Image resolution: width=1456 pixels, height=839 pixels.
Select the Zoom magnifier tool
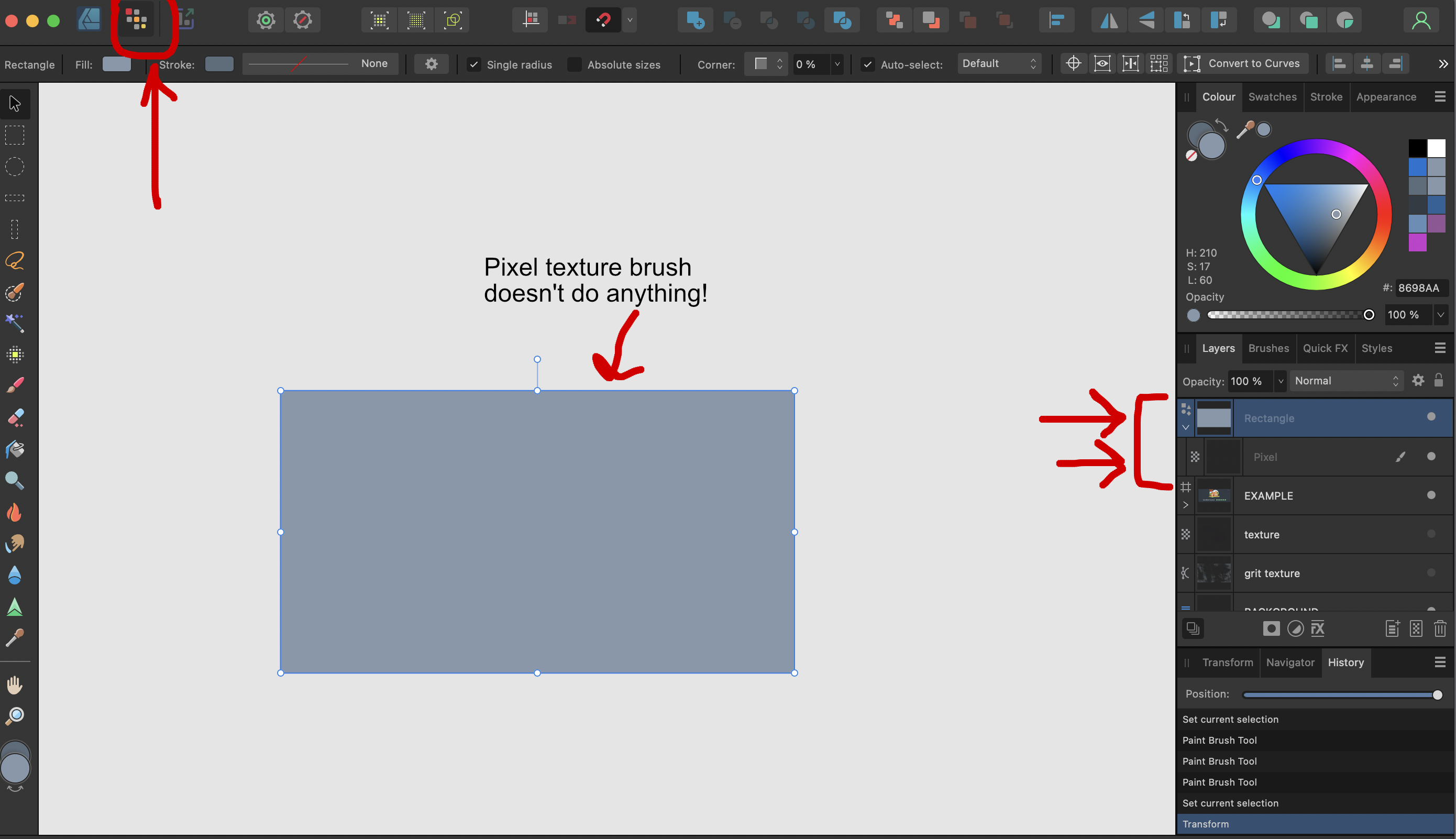click(15, 716)
